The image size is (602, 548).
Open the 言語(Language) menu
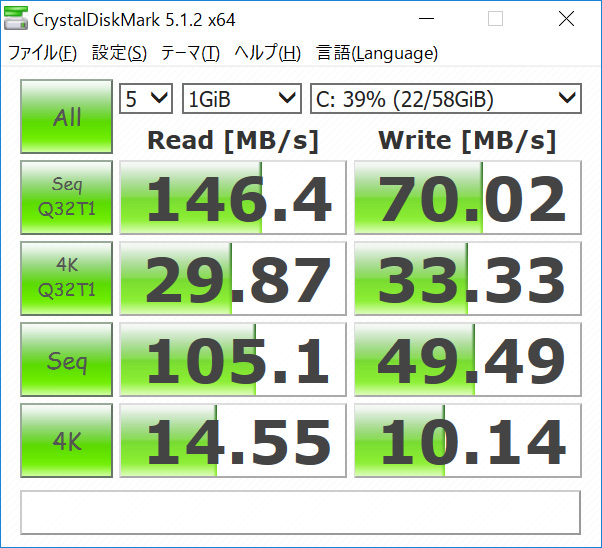pyautogui.click(x=377, y=53)
